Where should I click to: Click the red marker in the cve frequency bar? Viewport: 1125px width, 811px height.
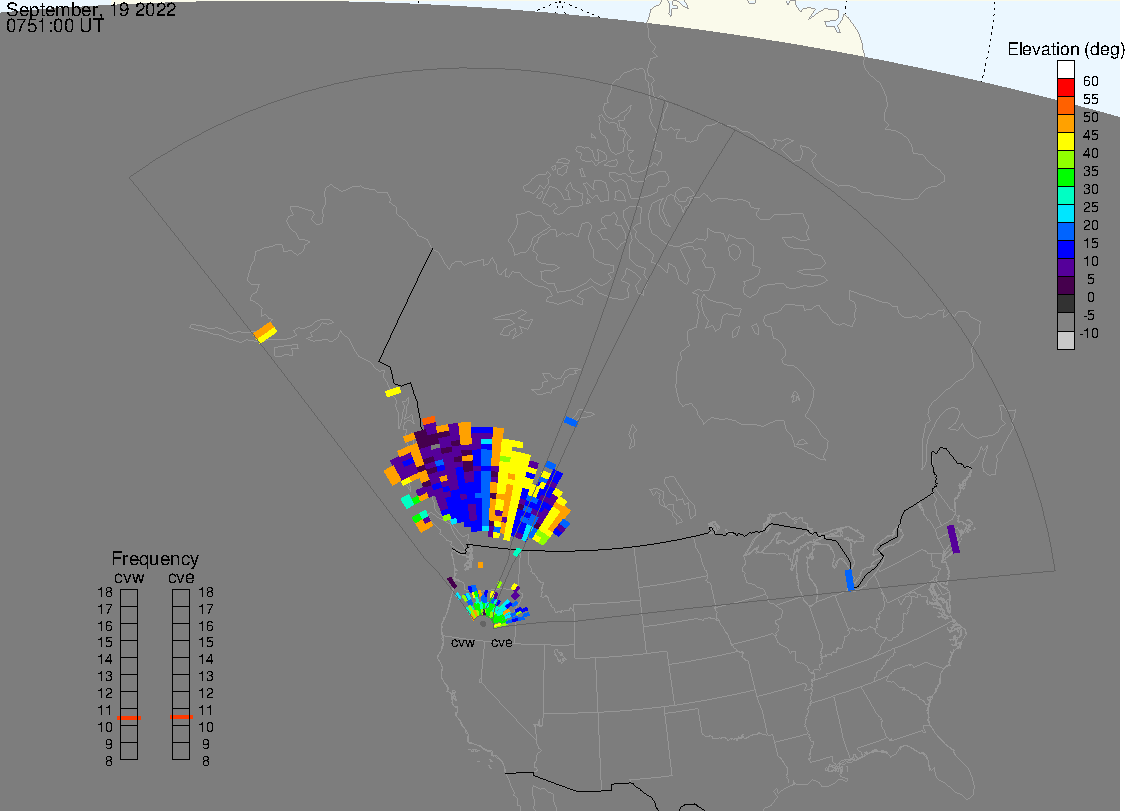(x=182, y=717)
